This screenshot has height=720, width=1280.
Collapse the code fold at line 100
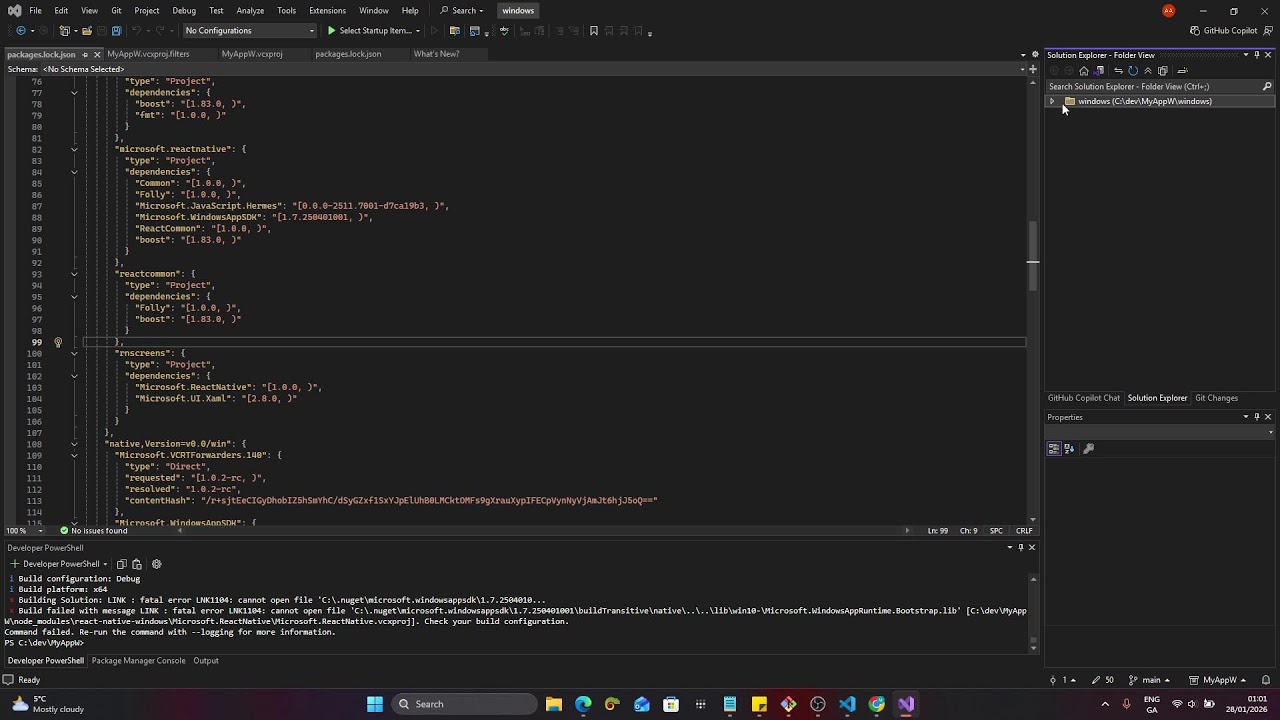[x=74, y=353]
